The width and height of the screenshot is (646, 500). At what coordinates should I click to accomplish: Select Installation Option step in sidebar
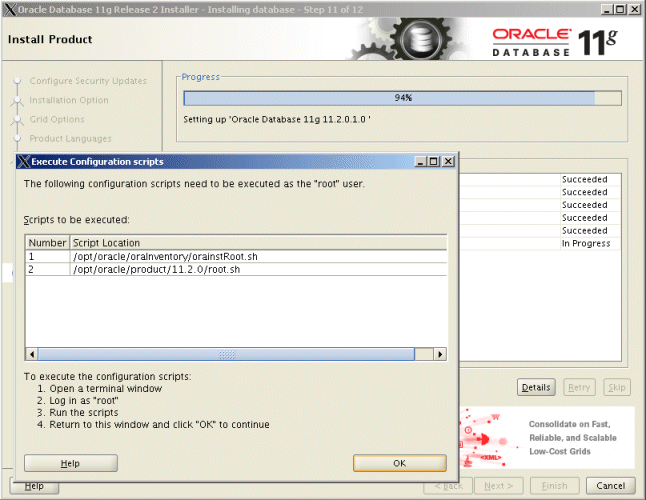69,100
